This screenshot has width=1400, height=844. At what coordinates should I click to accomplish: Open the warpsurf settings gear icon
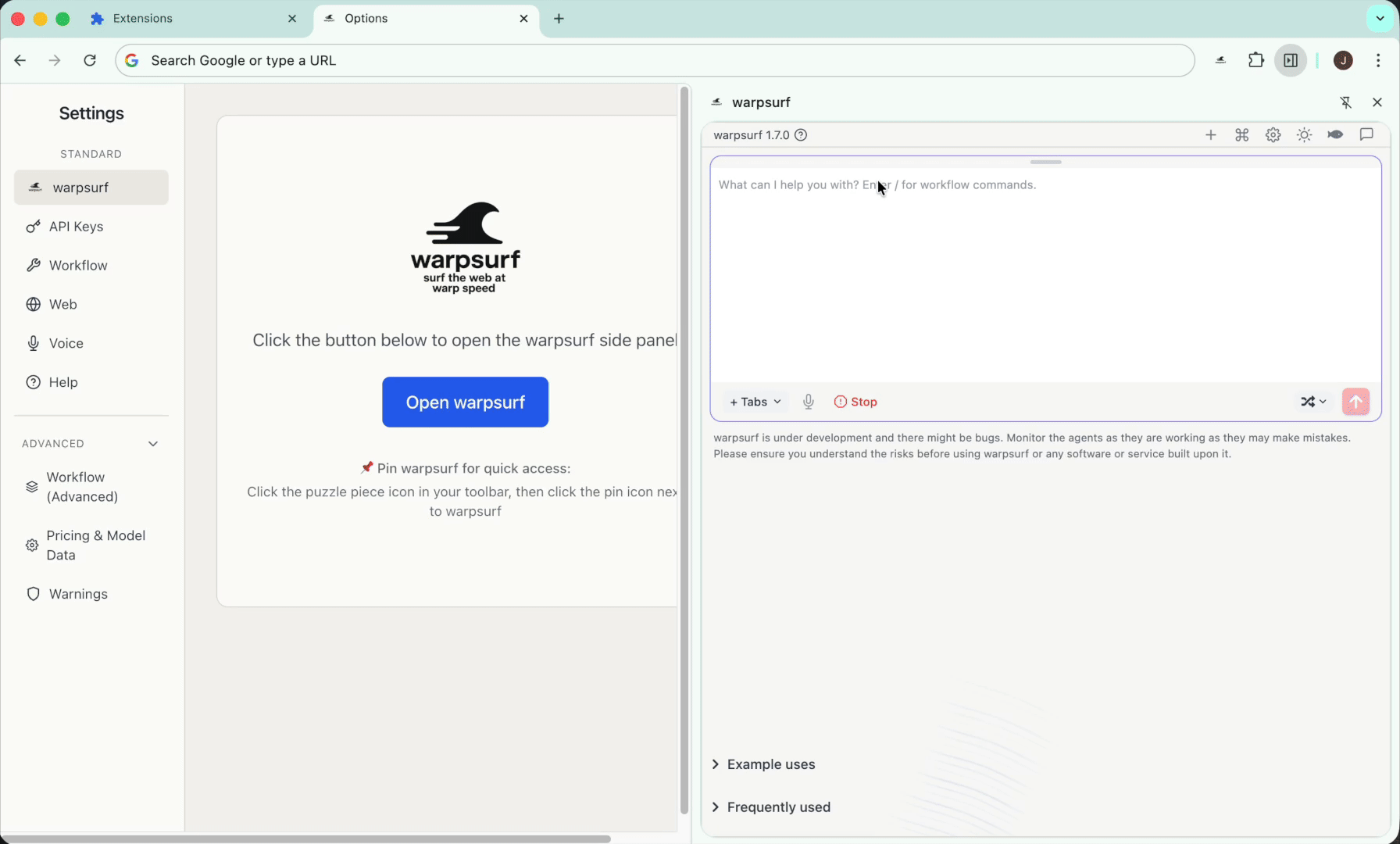pyautogui.click(x=1273, y=134)
